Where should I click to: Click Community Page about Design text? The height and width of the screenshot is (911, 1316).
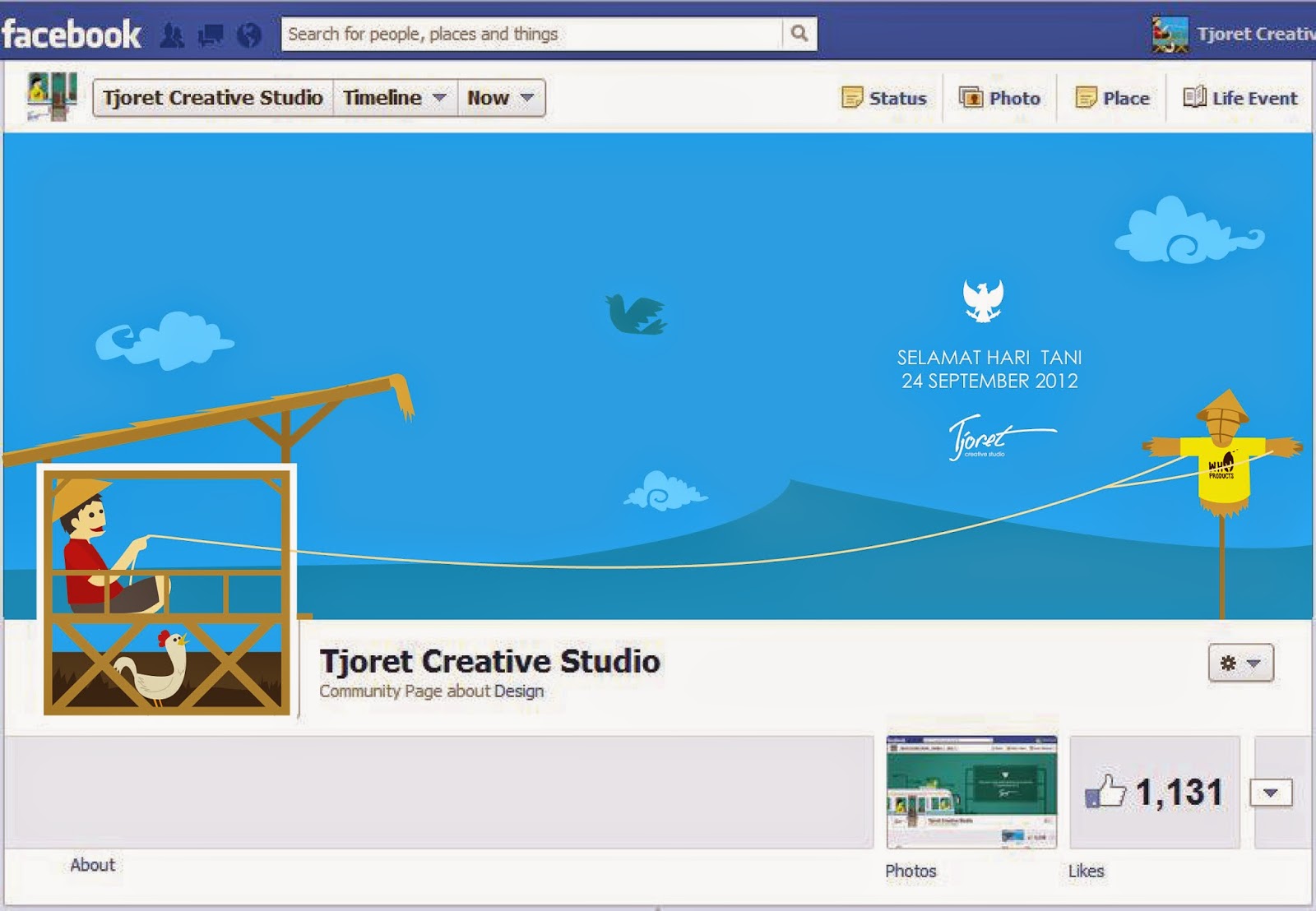click(x=432, y=691)
